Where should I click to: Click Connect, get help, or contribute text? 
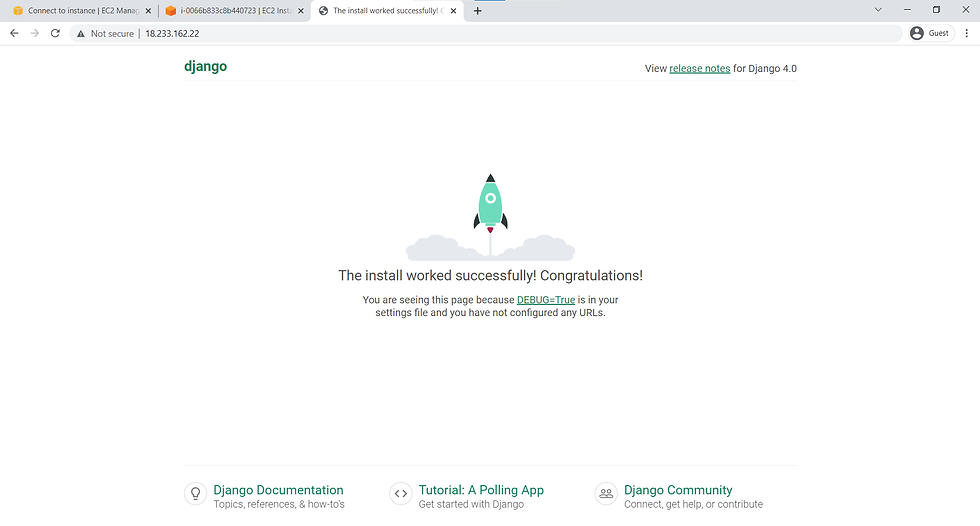click(x=693, y=504)
